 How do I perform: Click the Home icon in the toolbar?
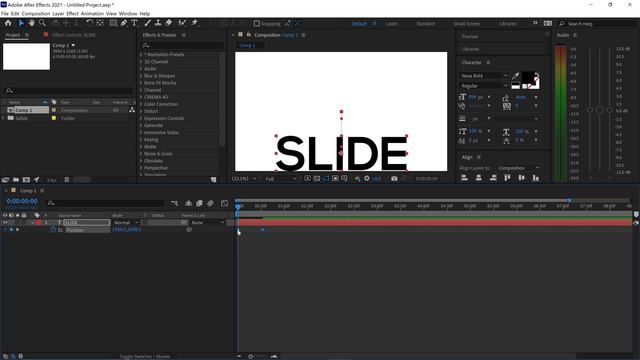point(8,23)
